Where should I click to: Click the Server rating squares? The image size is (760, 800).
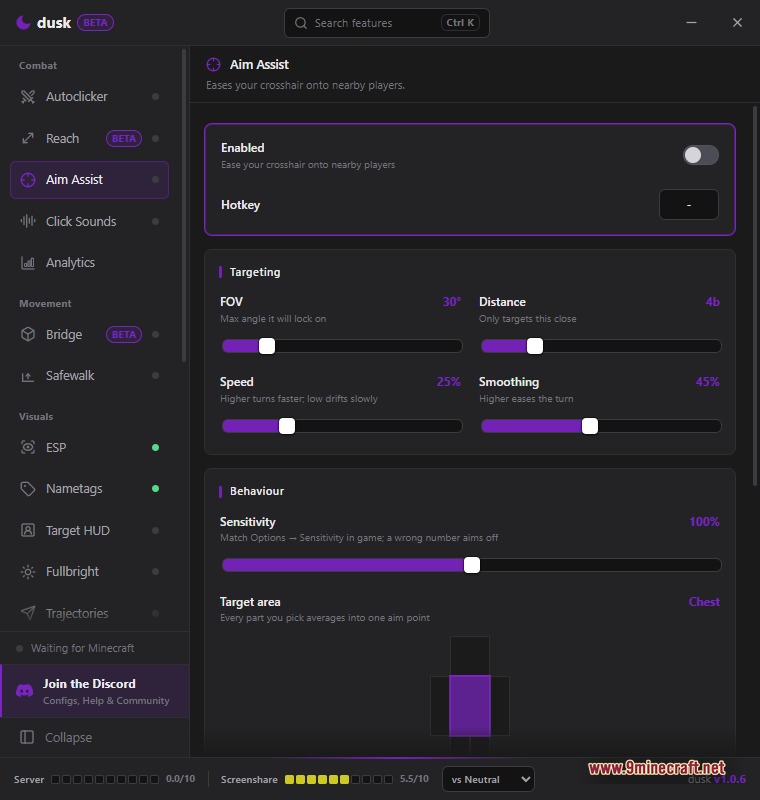click(105, 779)
